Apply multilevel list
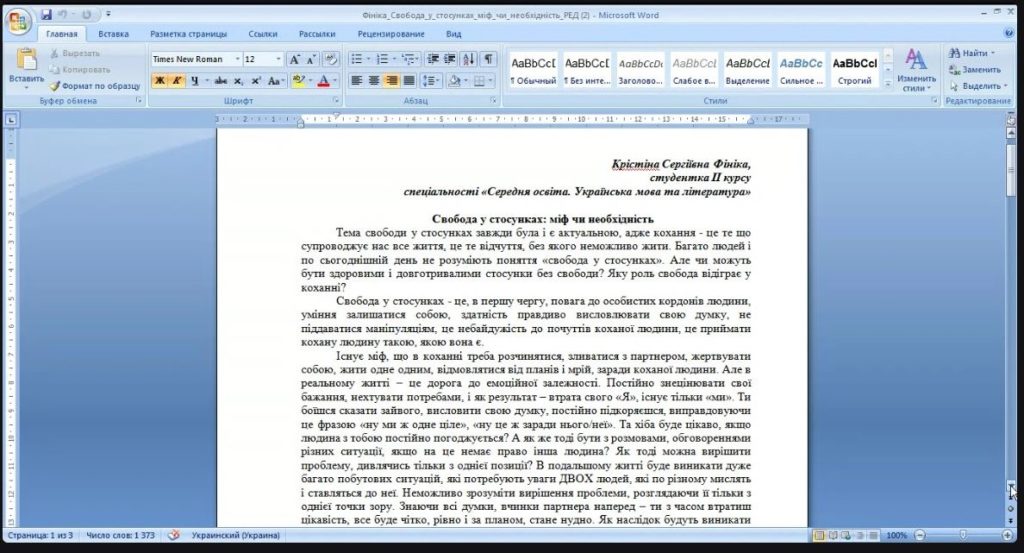The width and height of the screenshot is (1024, 553). click(x=408, y=59)
